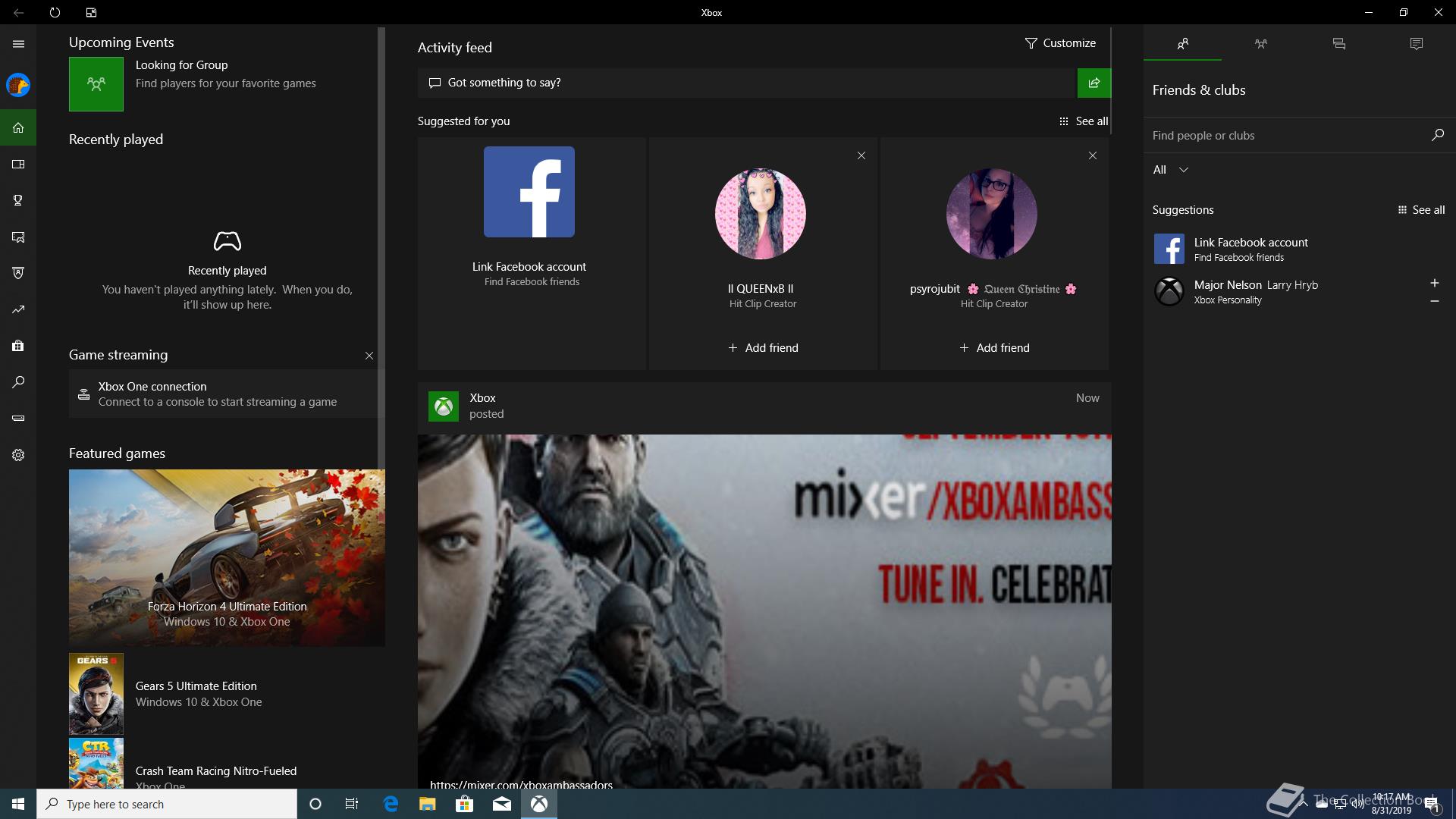Open Mail app from taskbar
Viewport: 1456px width, 819px height.
pos(501,804)
